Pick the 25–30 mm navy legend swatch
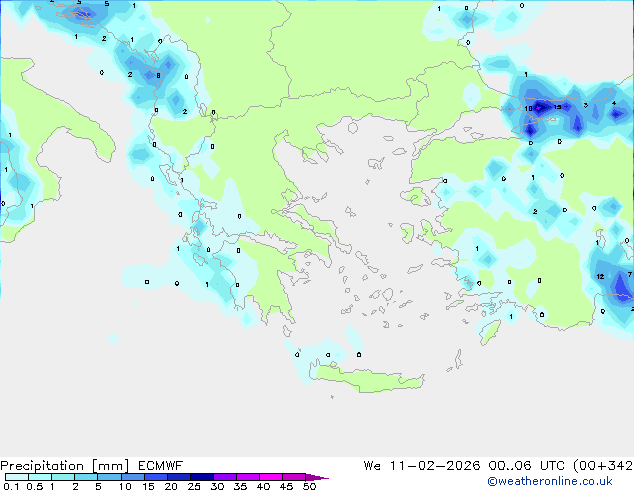Screen dimensions: 634x490 [x=202, y=477]
